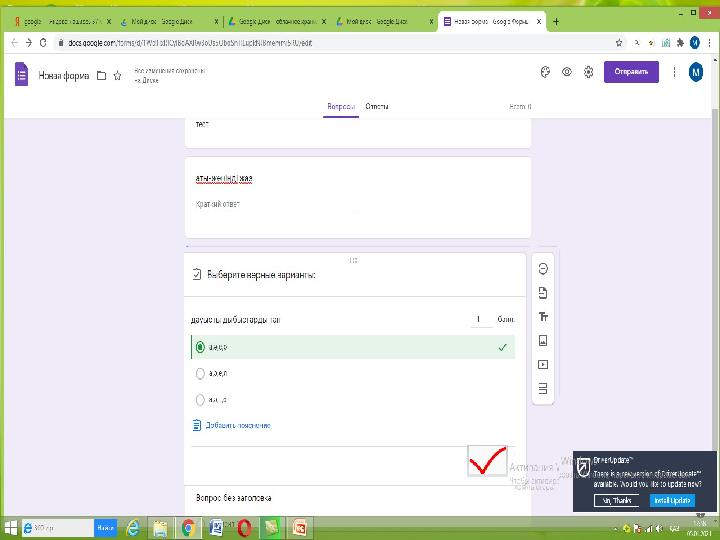Click the Добавить пояснение link
This screenshot has width=720, height=540.
pyautogui.click(x=238, y=426)
